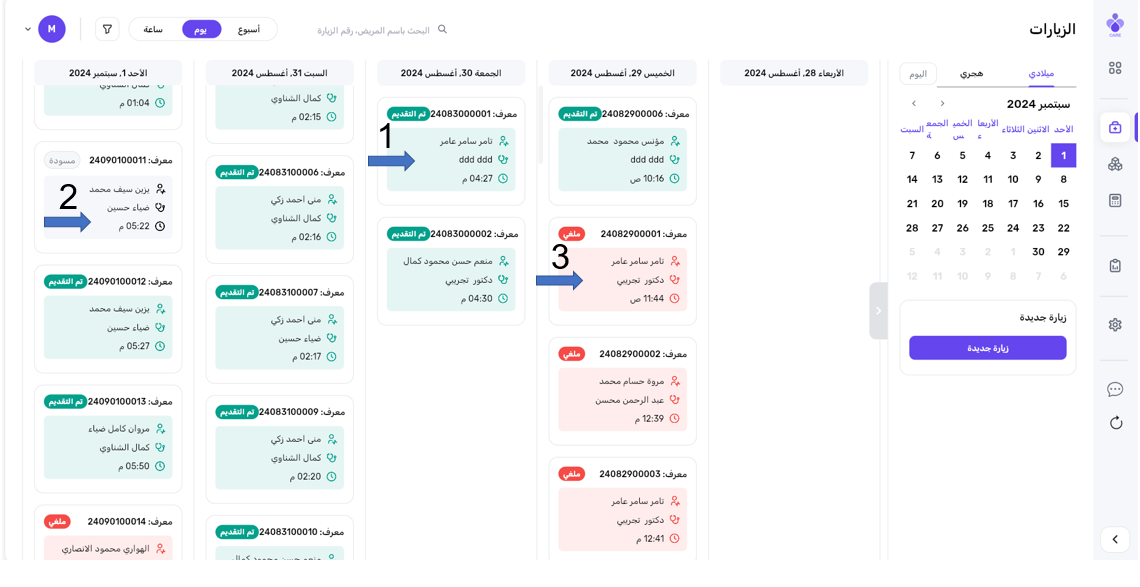Collapse the calendar side panel handle

pyautogui.click(x=878, y=311)
